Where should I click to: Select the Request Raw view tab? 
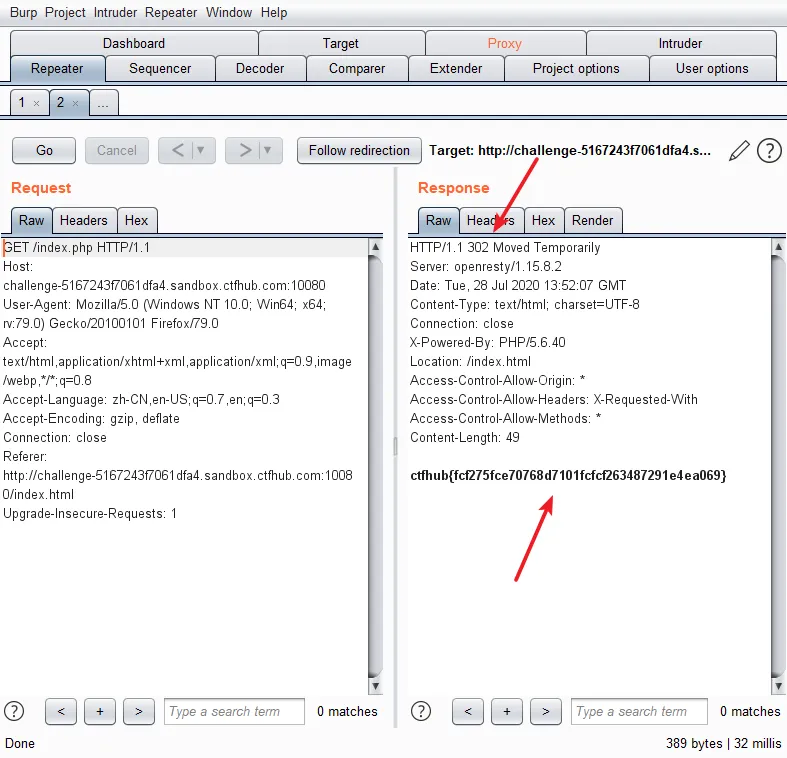tap(32, 220)
